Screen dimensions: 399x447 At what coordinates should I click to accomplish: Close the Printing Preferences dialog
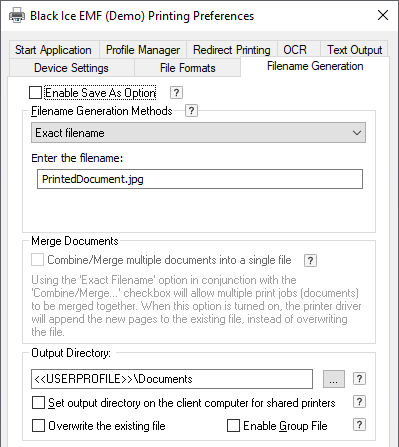point(383,15)
